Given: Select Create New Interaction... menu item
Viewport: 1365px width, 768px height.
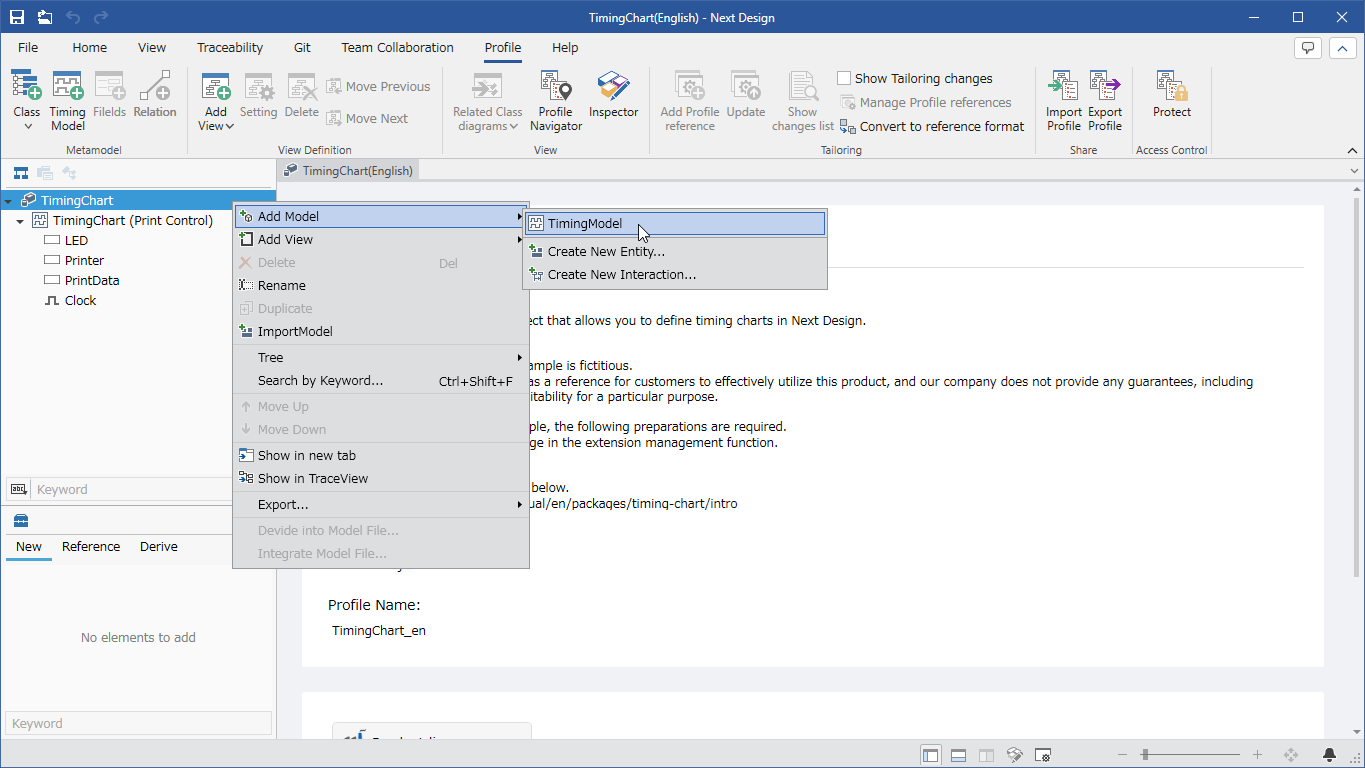Looking at the screenshot, I should coord(675,274).
